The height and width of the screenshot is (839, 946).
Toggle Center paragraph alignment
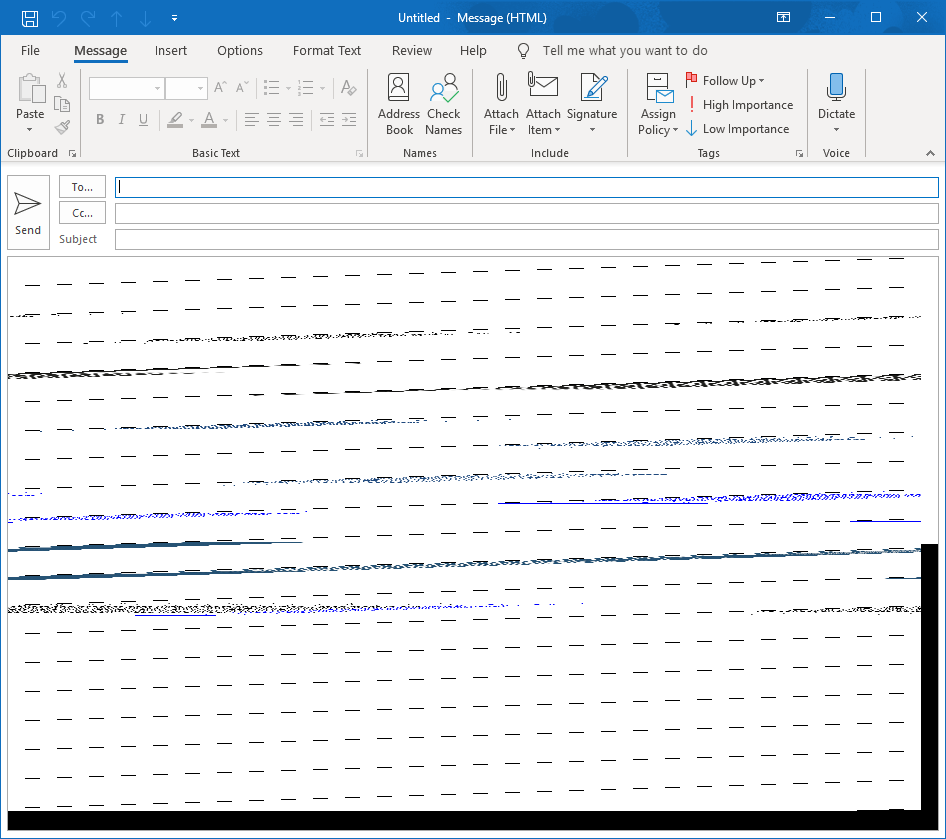tap(274, 119)
